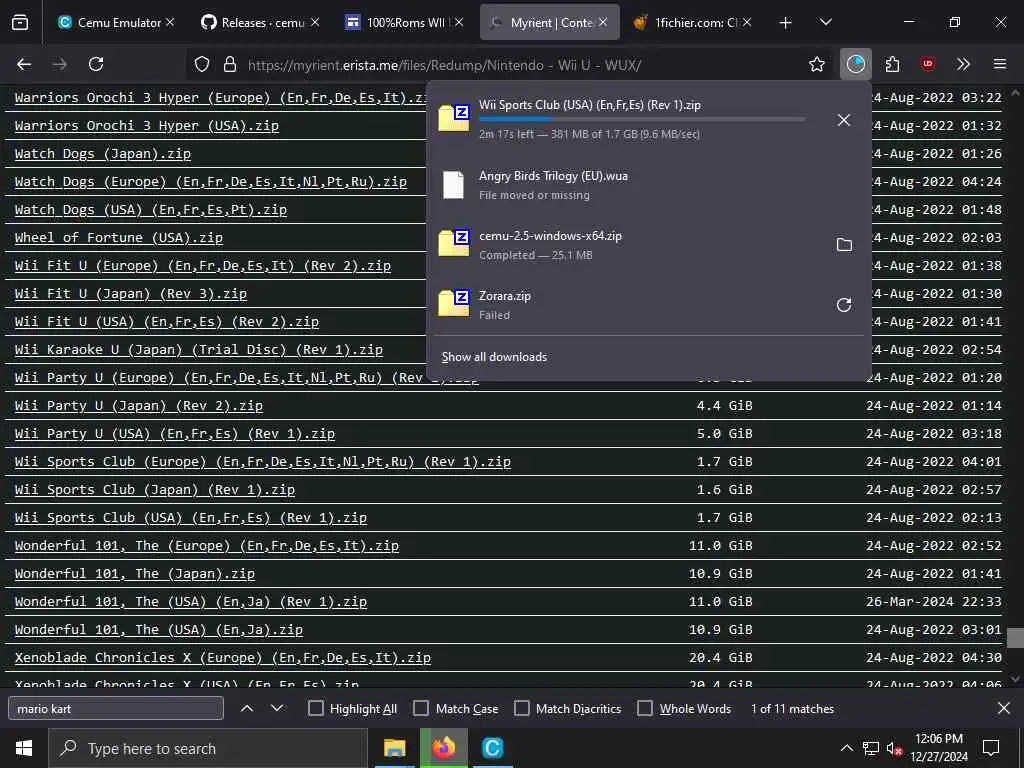This screenshot has height=768, width=1024.
Task: Close the Myrient tab
Action: (603, 22)
